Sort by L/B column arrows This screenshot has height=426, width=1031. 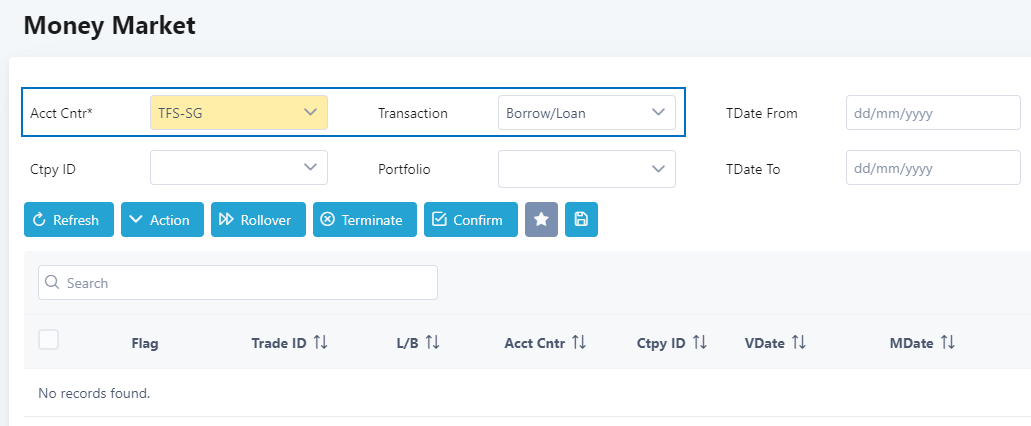(x=432, y=343)
